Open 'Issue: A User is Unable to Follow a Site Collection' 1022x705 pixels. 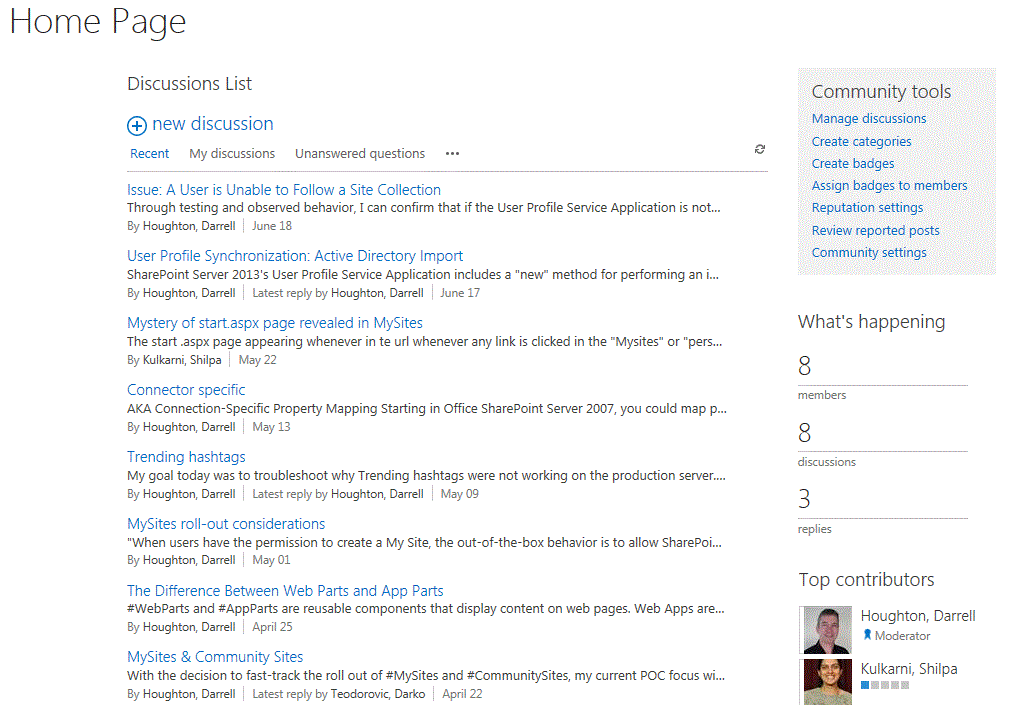[284, 190]
